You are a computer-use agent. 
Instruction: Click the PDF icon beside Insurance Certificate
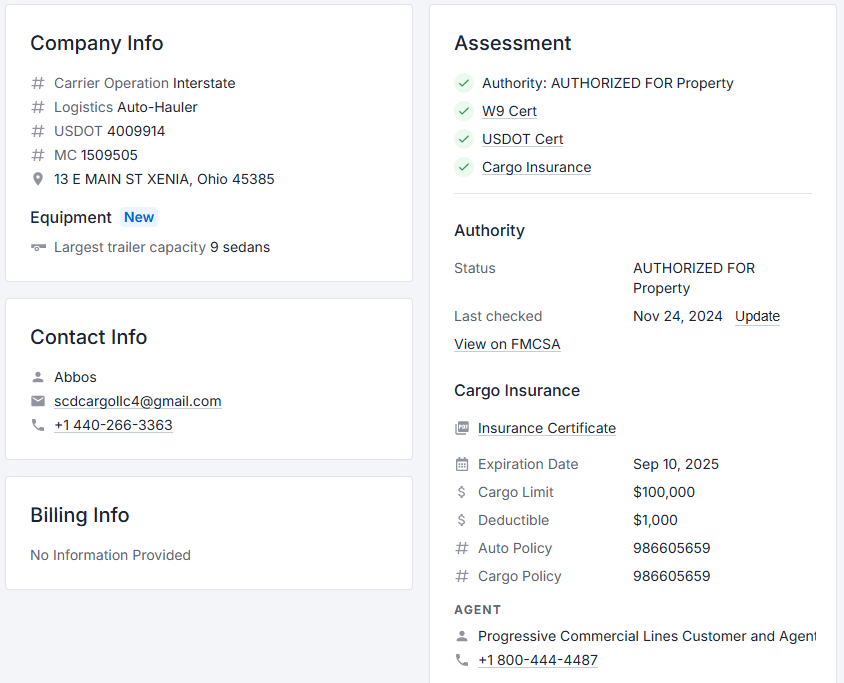point(461,428)
